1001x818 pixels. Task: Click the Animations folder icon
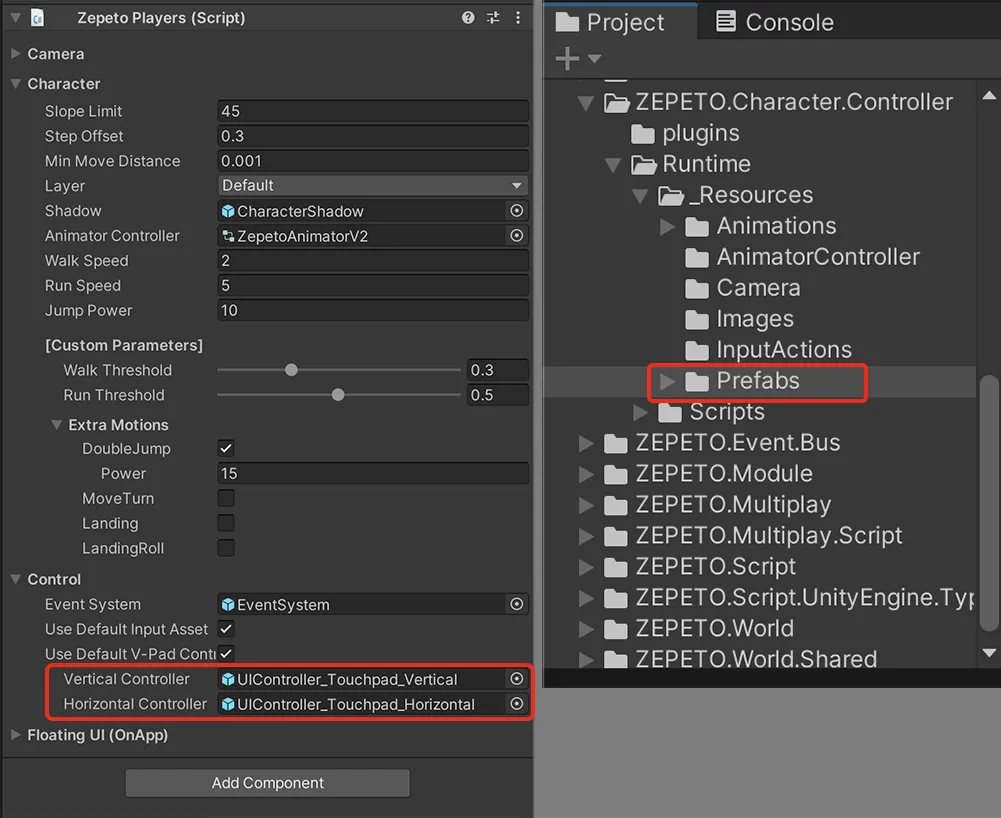point(696,227)
